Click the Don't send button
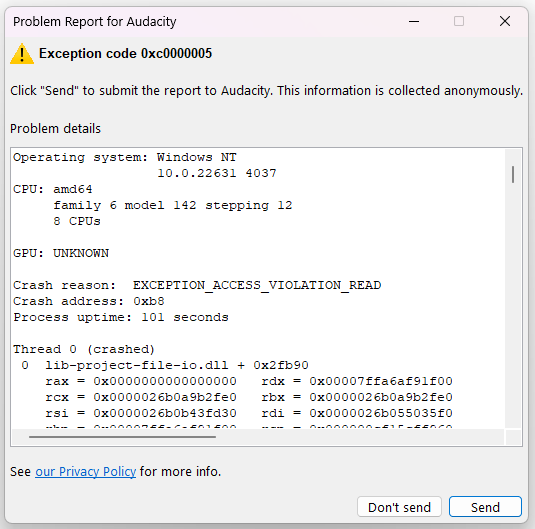The height and width of the screenshot is (529, 535). click(399, 507)
